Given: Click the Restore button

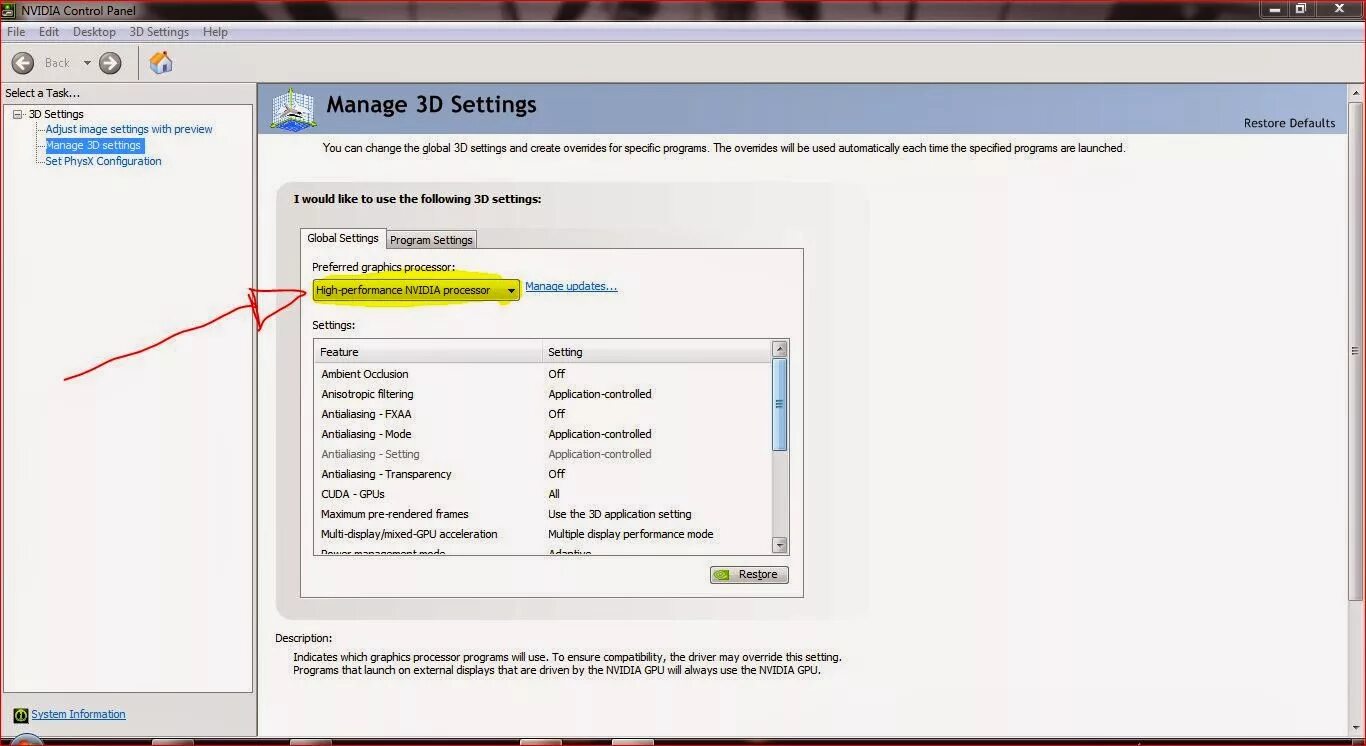Looking at the screenshot, I should pos(749,574).
